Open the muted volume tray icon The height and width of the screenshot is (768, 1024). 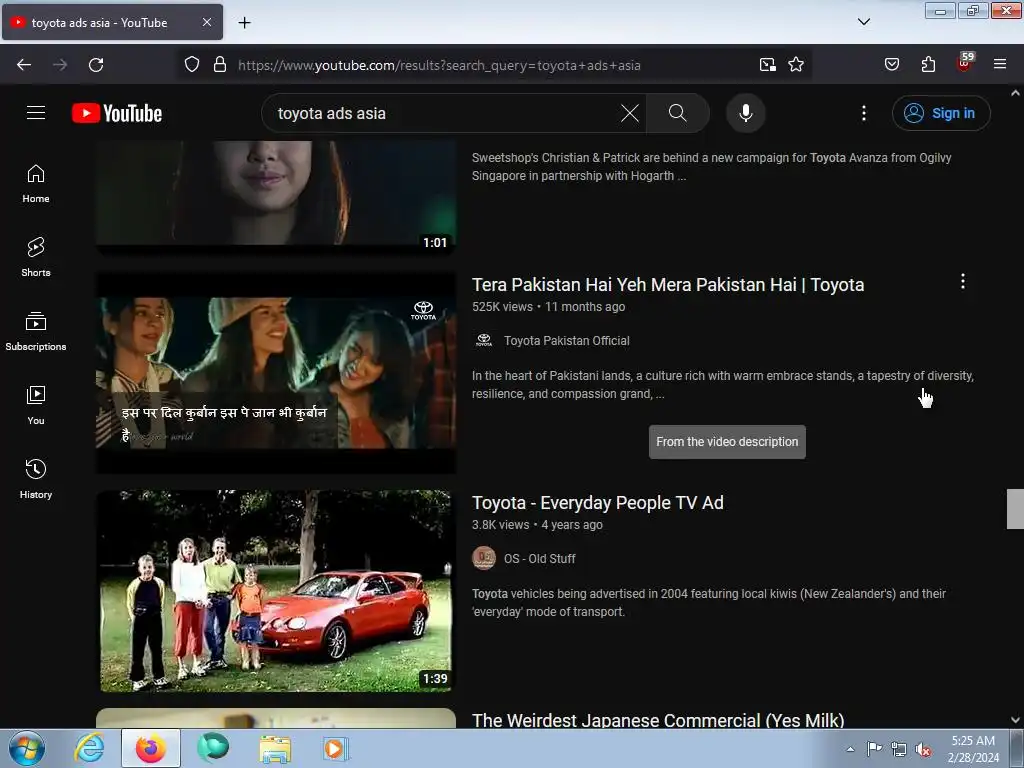pyautogui.click(x=923, y=749)
